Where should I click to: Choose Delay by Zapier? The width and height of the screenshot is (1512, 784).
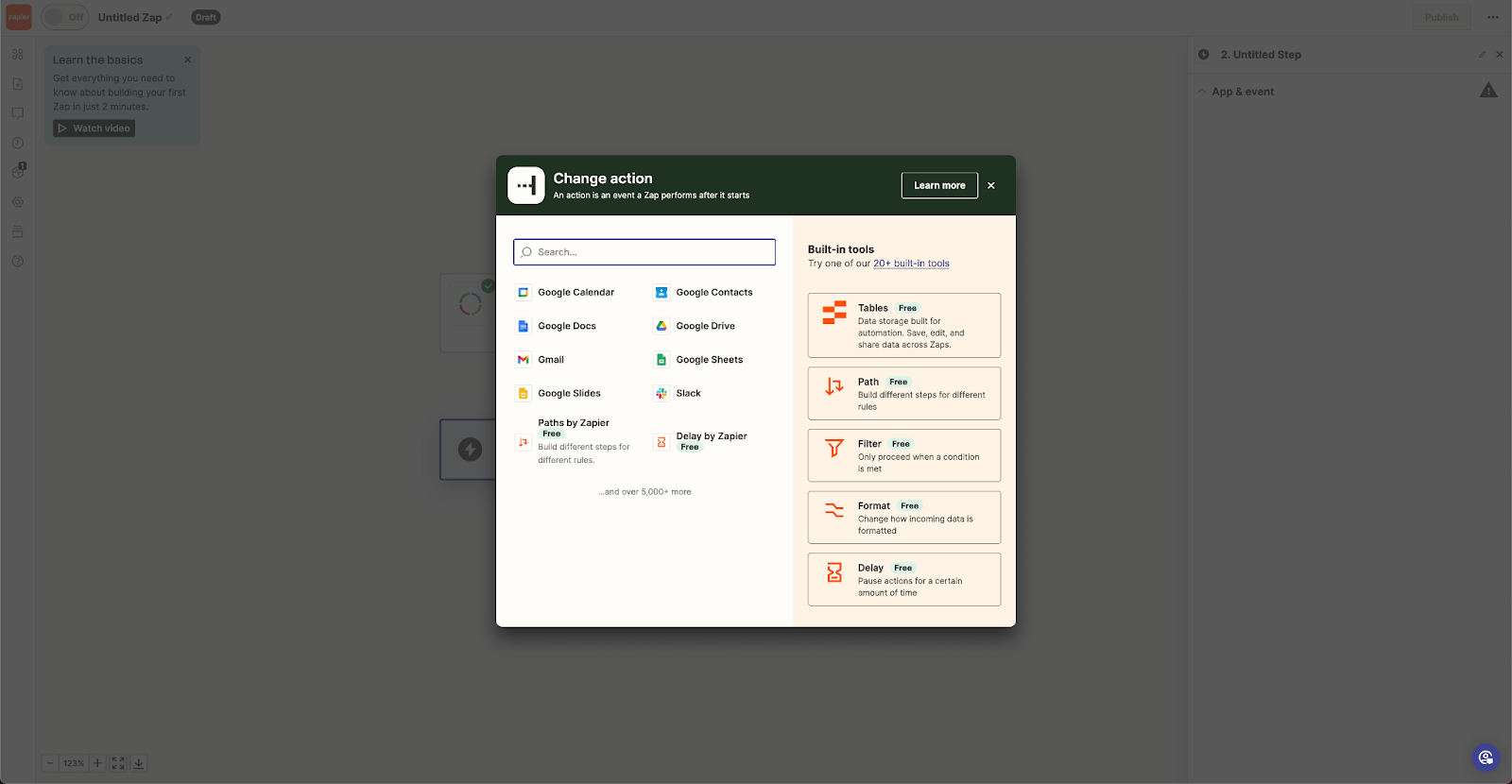point(701,441)
